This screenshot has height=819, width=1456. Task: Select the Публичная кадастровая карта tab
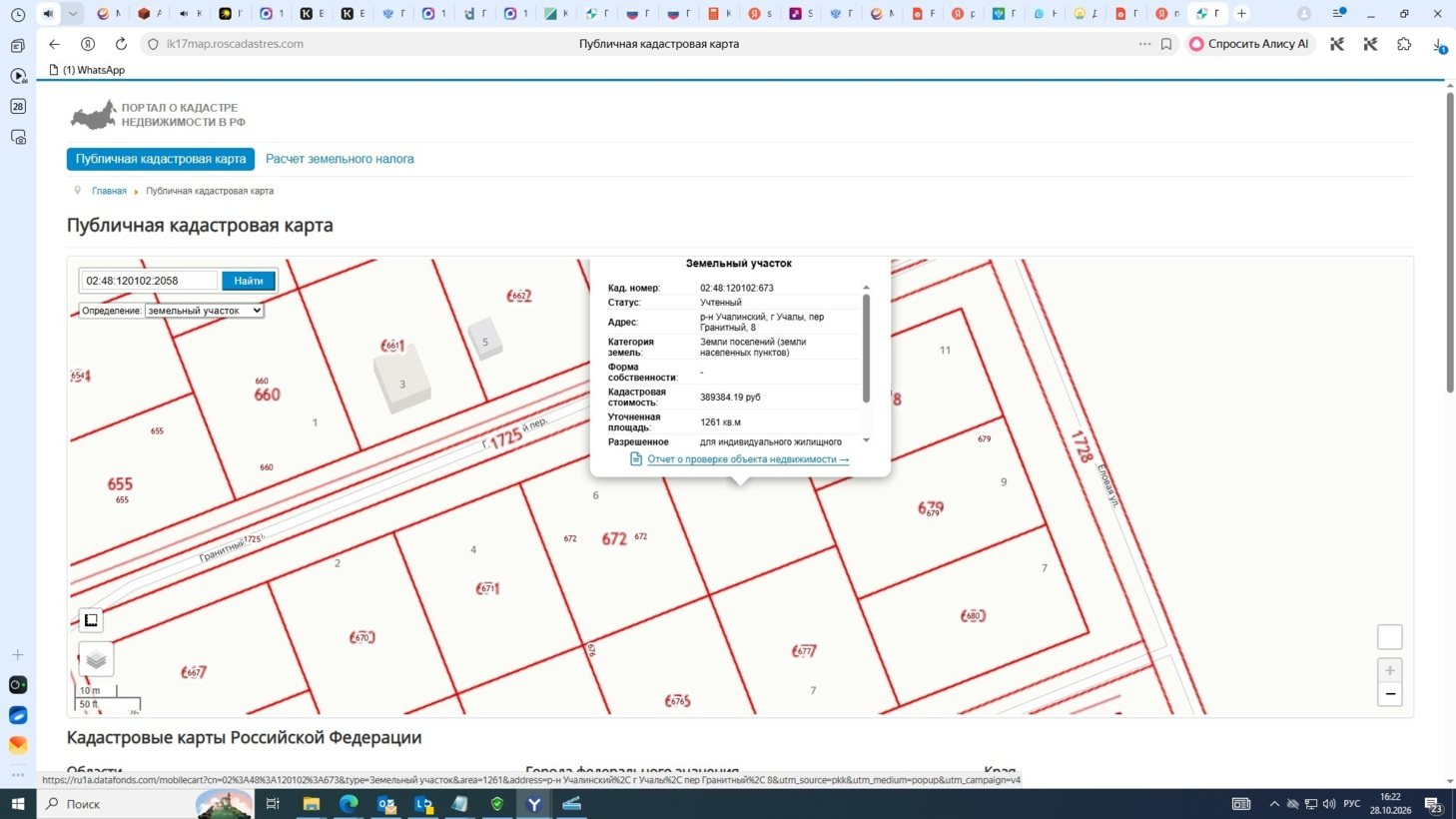(161, 159)
